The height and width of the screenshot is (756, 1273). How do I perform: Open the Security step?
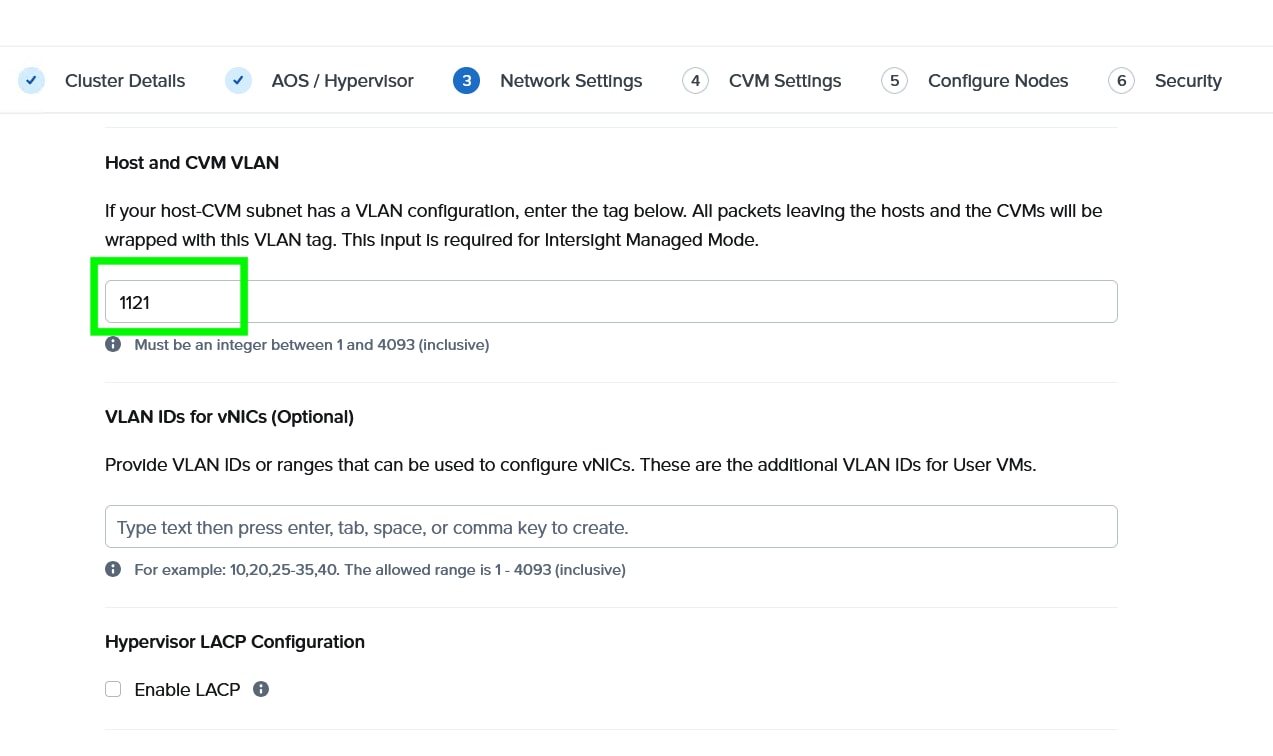click(x=1188, y=80)
